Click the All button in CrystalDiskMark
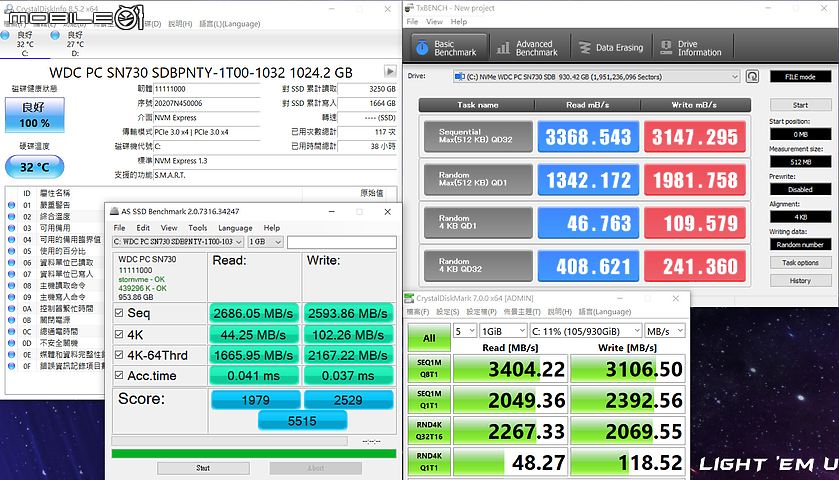This screenshot has width=839, height=480. tap(429, 338)
